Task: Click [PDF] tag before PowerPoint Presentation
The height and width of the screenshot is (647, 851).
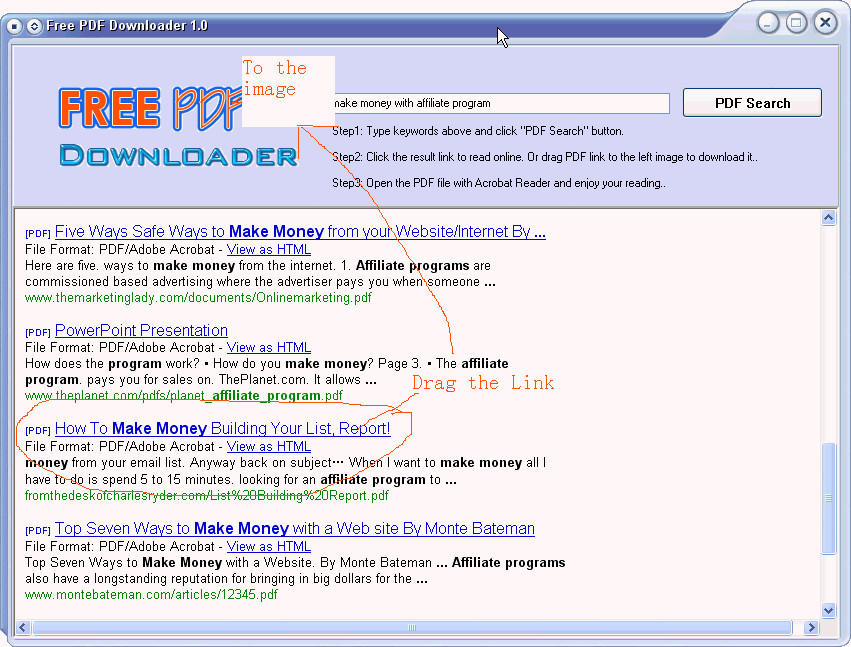Action: click(x=38, y=332)
